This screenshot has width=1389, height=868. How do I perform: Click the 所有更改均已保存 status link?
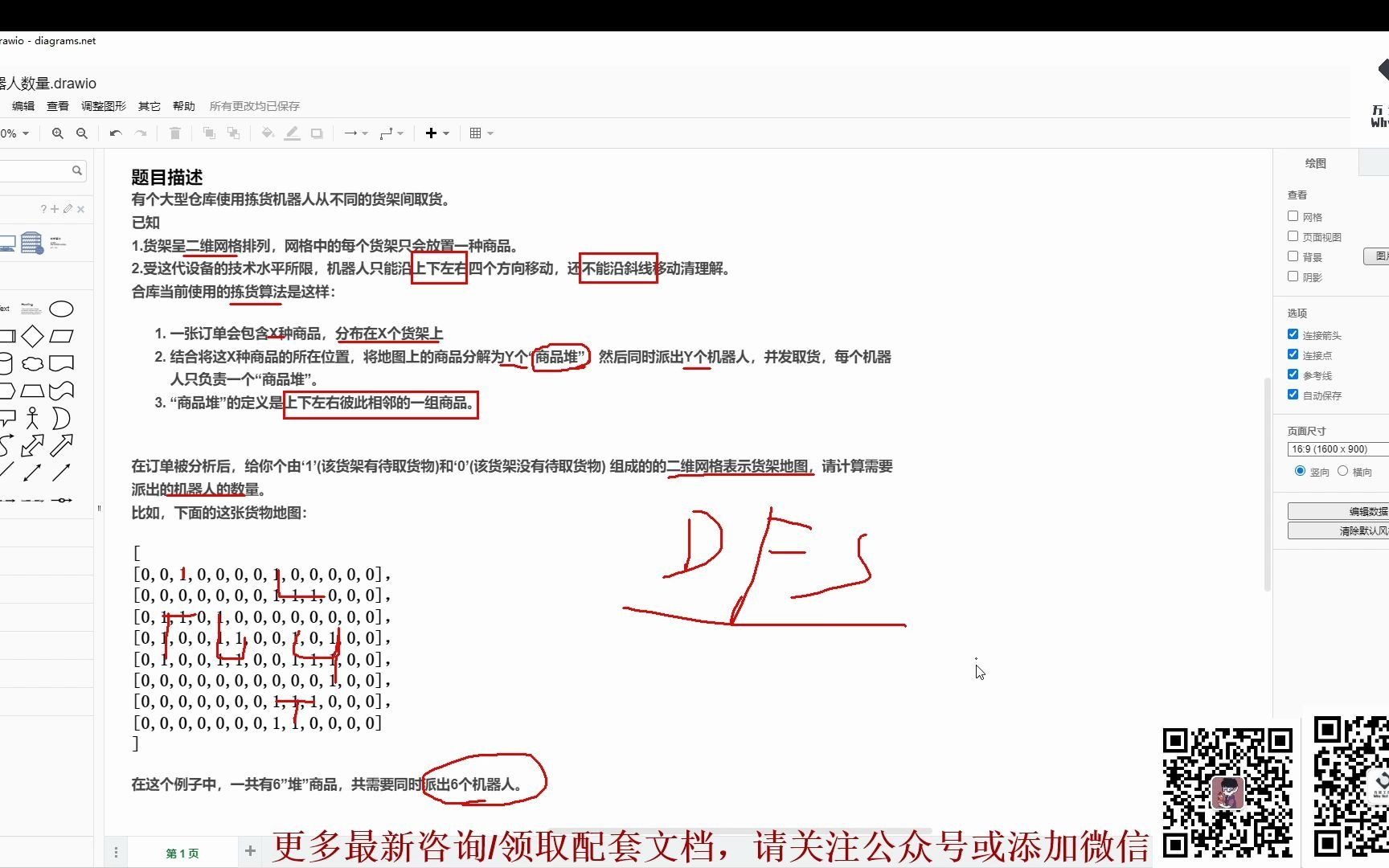tap(255, 106)
